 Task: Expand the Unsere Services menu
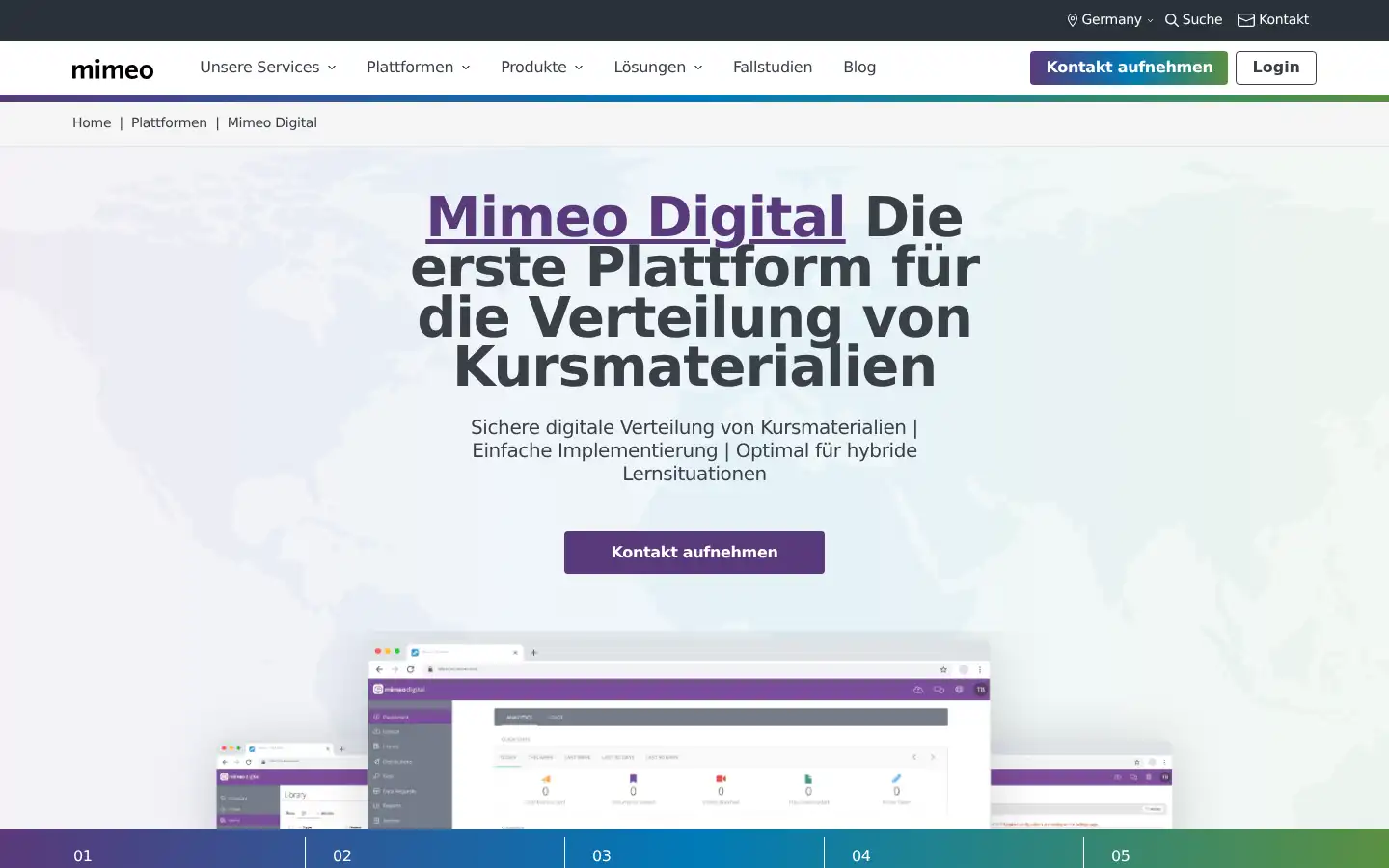click(x=268, y=68)
